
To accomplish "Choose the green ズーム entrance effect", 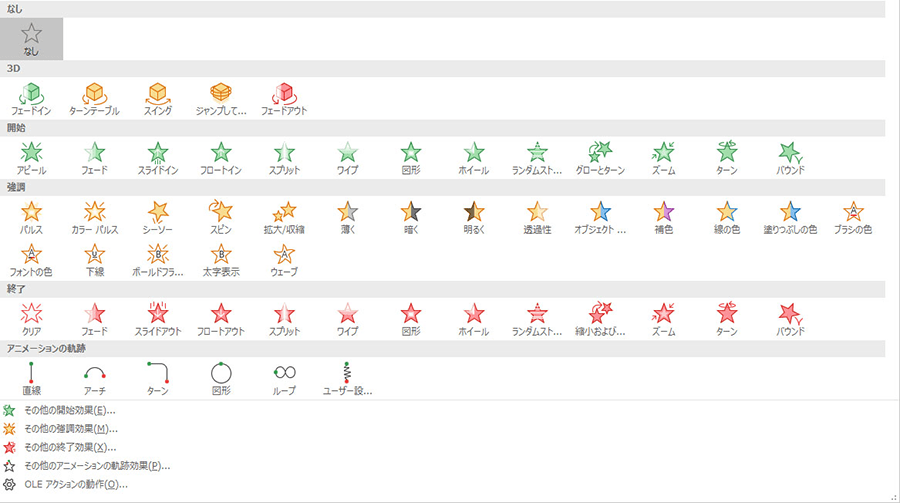I will coord(664,158).
